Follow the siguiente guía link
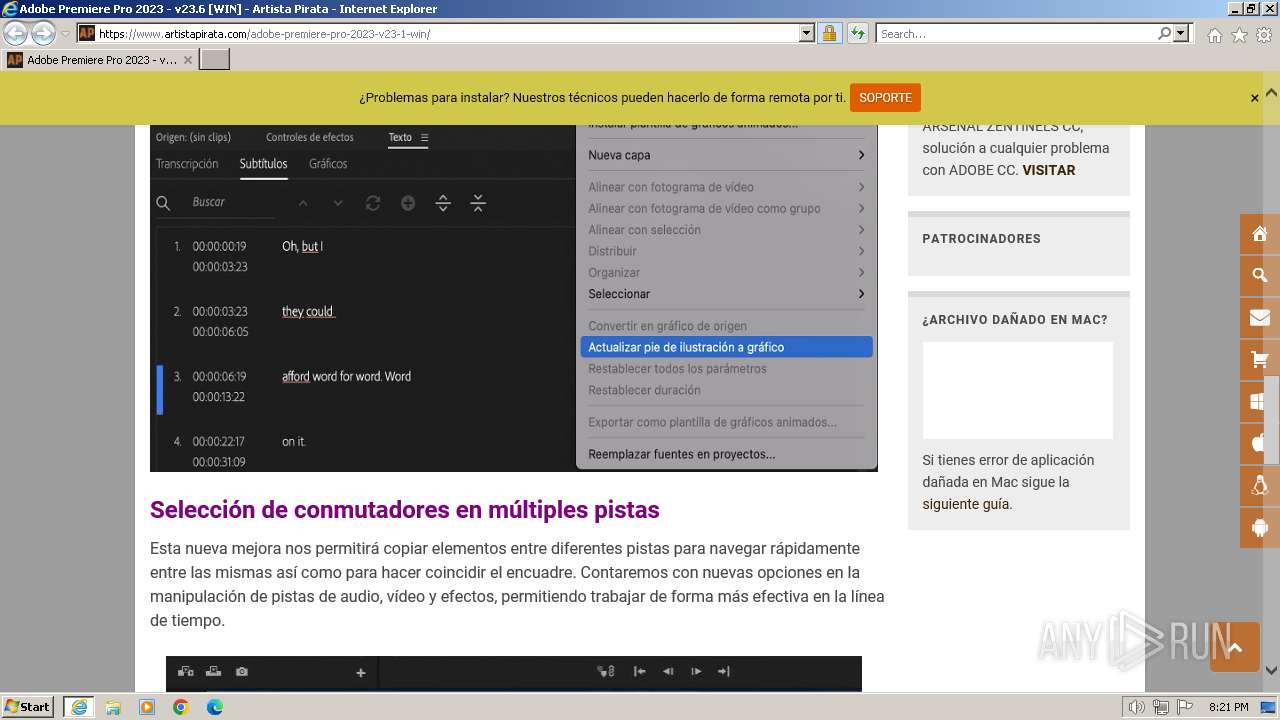1280x720 pixels. 966,504
